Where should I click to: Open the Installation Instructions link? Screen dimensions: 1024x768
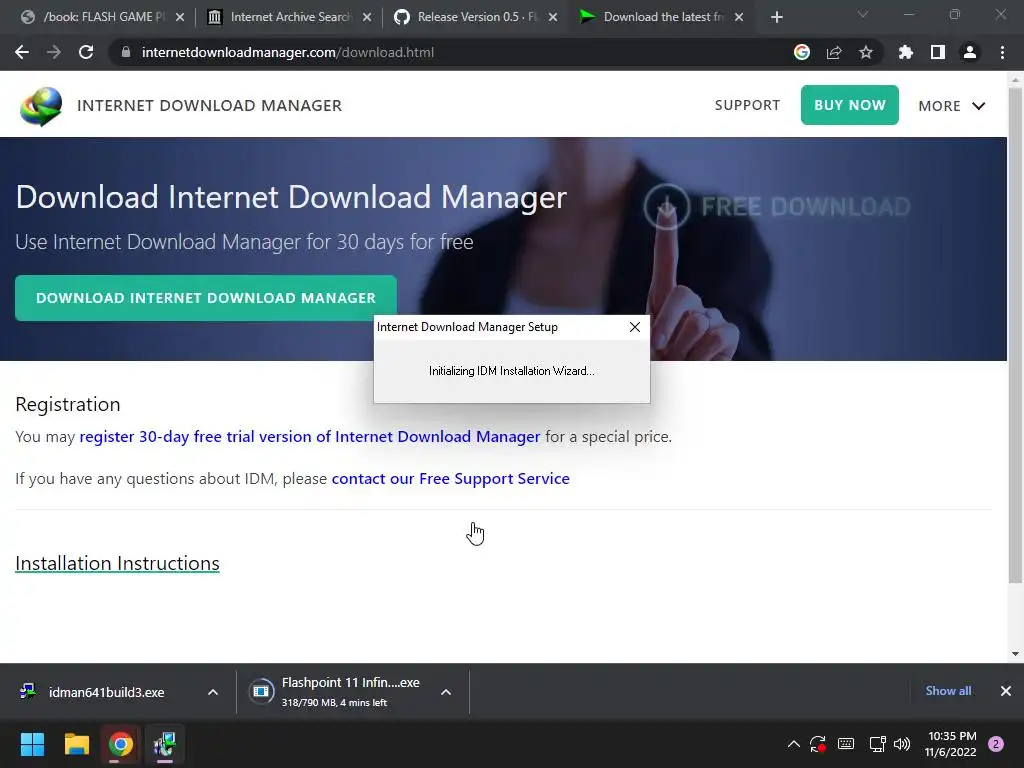tap(118, 563)
